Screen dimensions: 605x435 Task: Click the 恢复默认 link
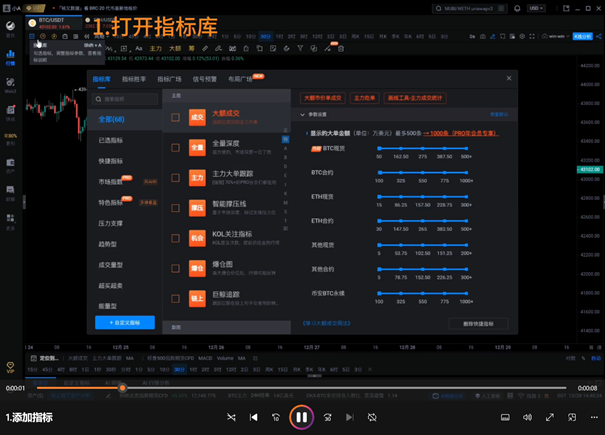click(499, 115)
